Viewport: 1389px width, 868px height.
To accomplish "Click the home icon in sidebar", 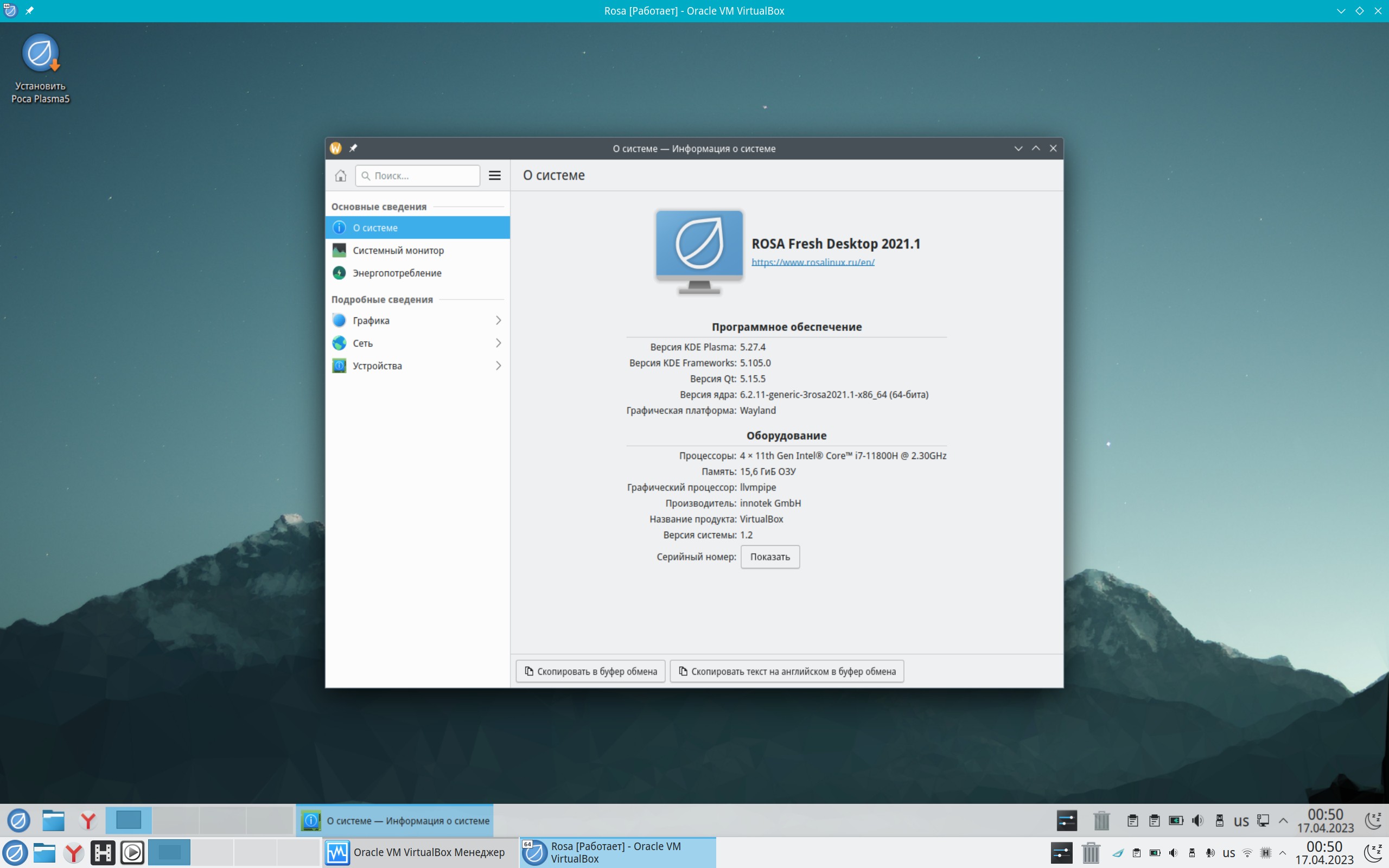I will pyautogui.click(x=340, y=176).
